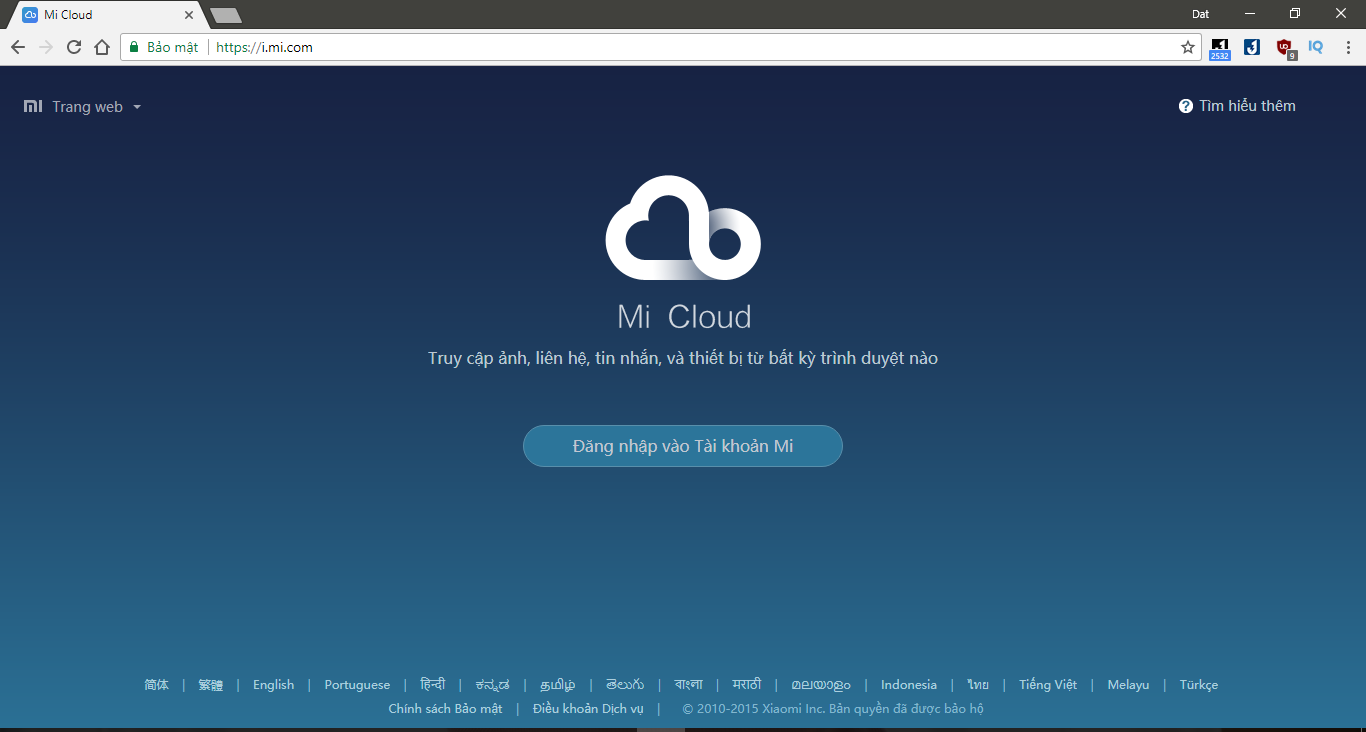The width and height of the screenshot is (1366, 732).
Task: Click the Mi Cloud heading text
Action: (x=684, y=317)
